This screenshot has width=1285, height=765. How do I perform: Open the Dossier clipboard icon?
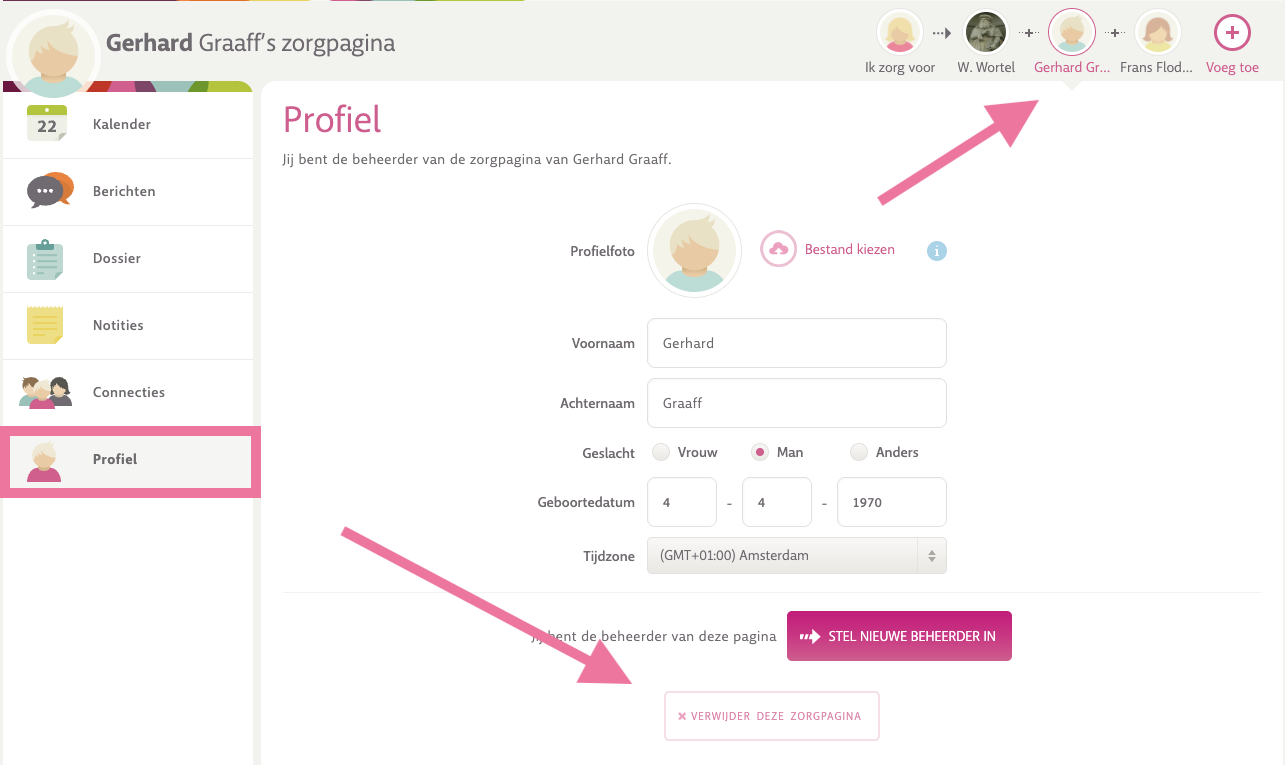pyautogui.click(x=44, y=258)
